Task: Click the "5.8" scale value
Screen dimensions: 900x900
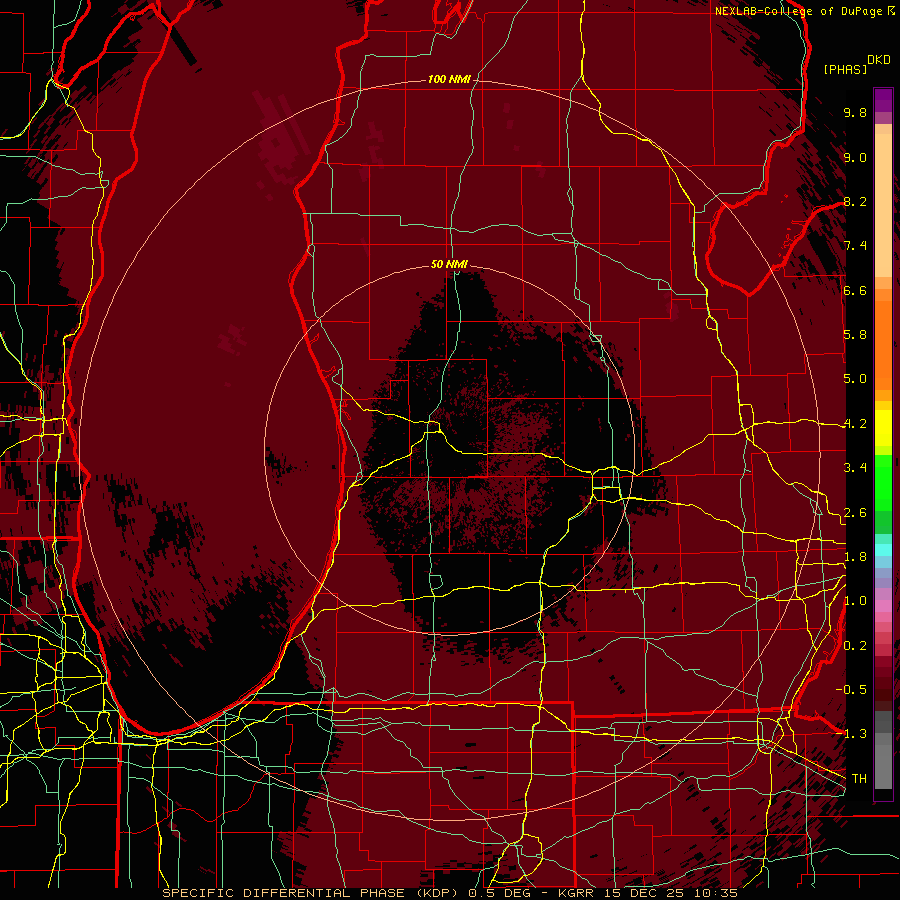Action: click(855, 335)
